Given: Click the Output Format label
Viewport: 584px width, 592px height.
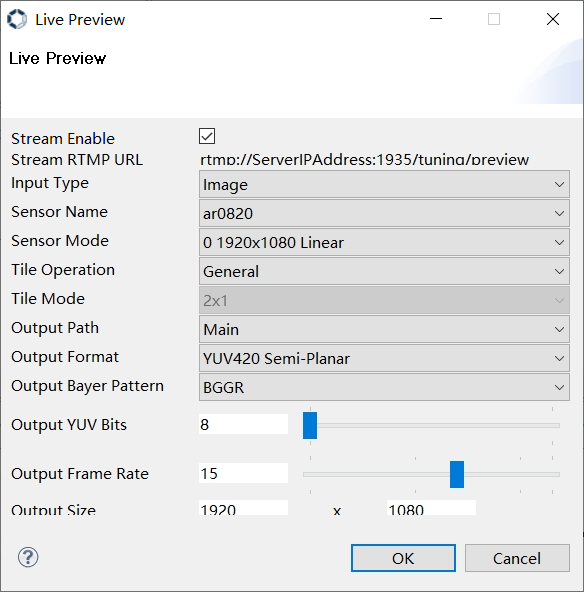Looking at the screenshot, I should coord(65,357).
